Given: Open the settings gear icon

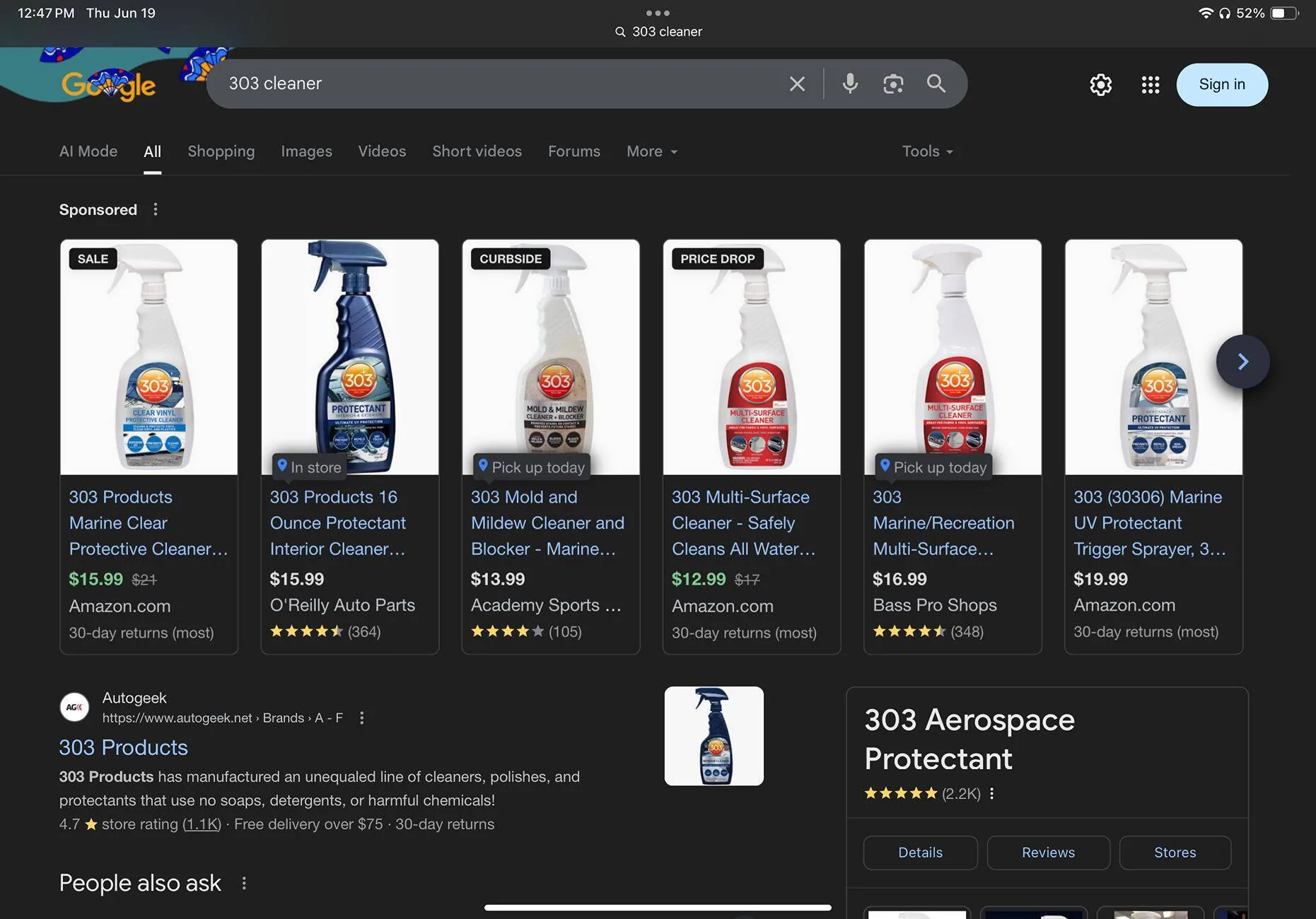Looking at the screenshot, I should (1100, 85).
